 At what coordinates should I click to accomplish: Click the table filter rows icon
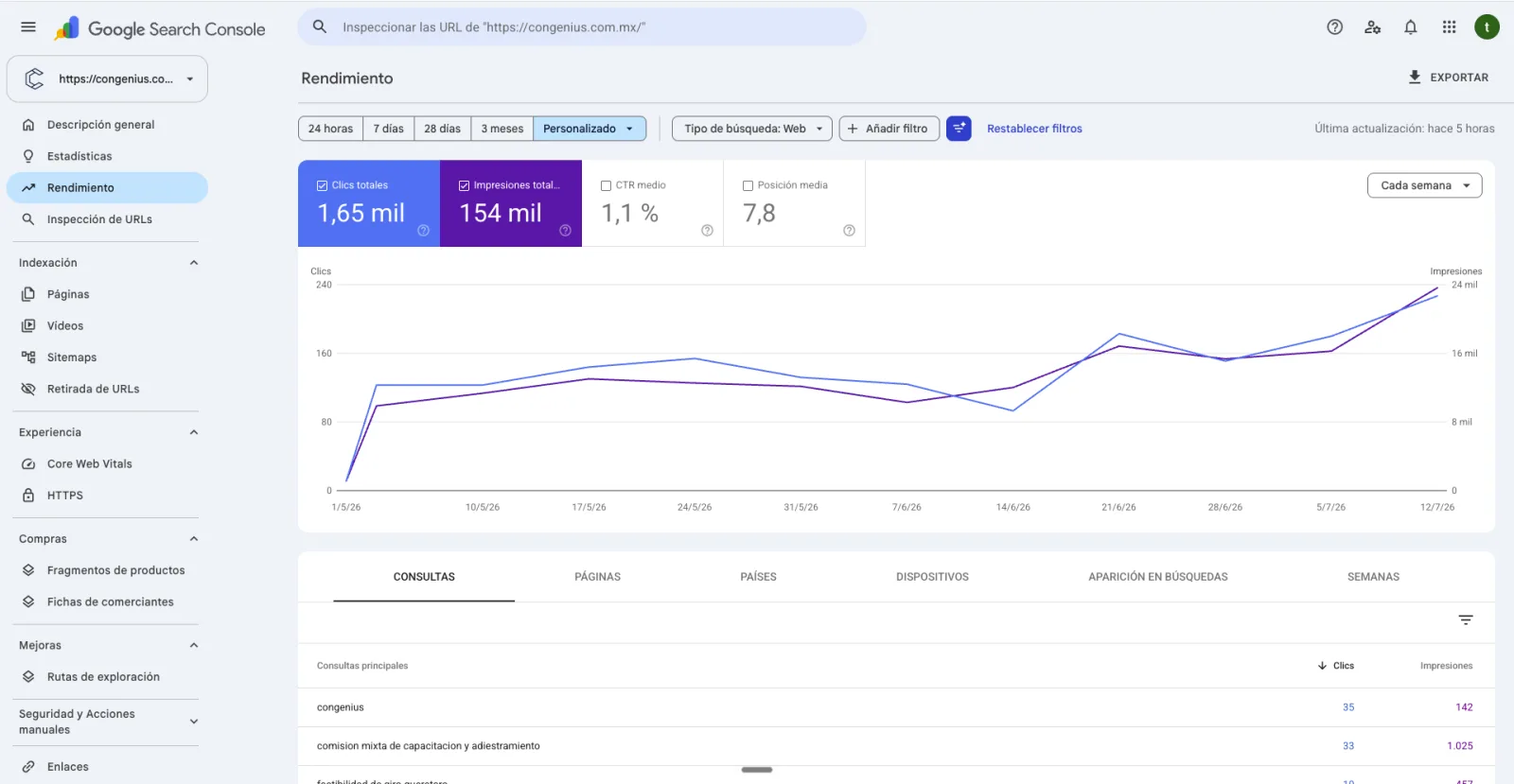[1466, 620]
